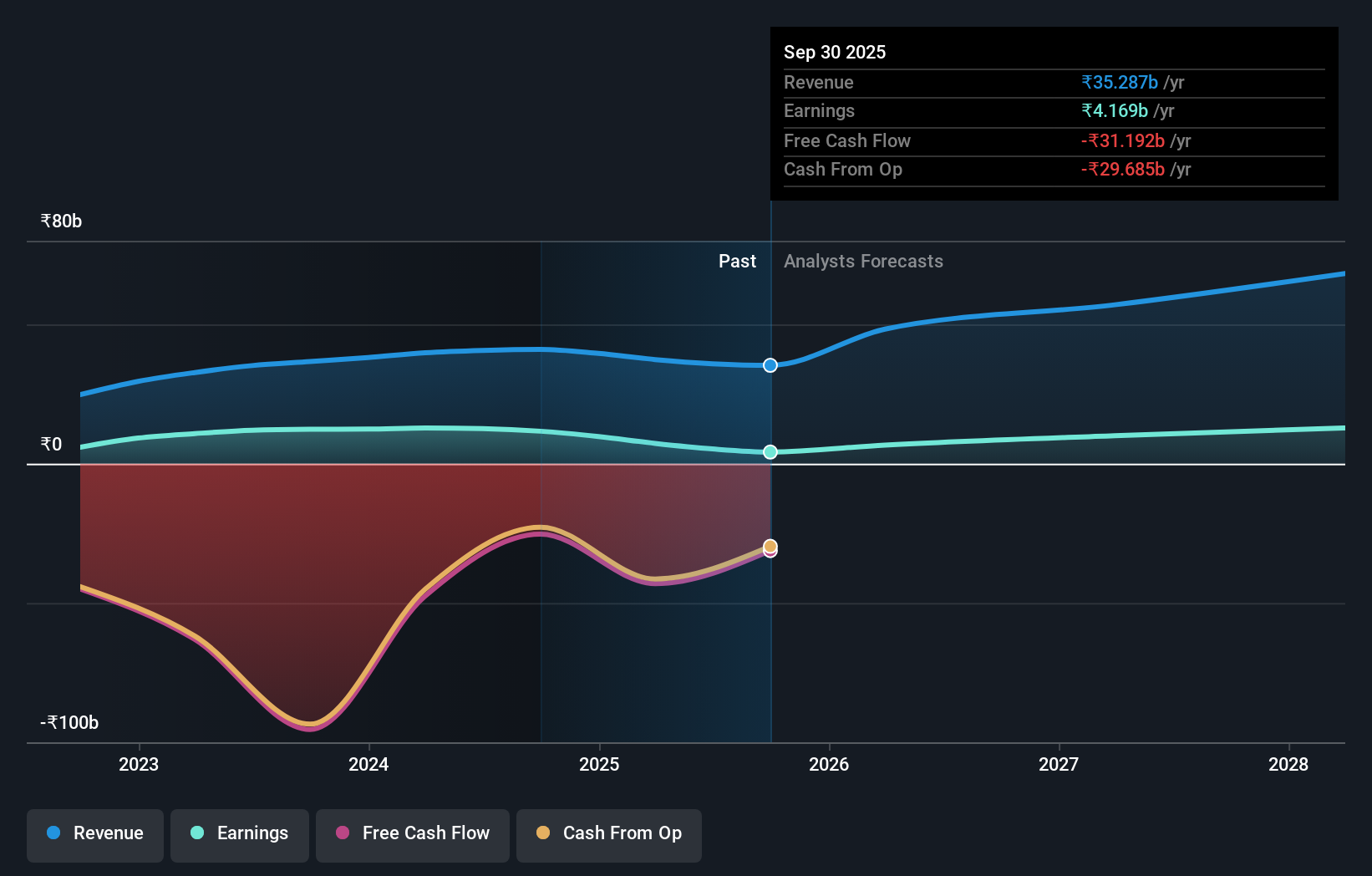The height and width of the screenshot is (876, 1372).
Task: Click the Sep 30 2025 tooltip header
Action: 835,52
